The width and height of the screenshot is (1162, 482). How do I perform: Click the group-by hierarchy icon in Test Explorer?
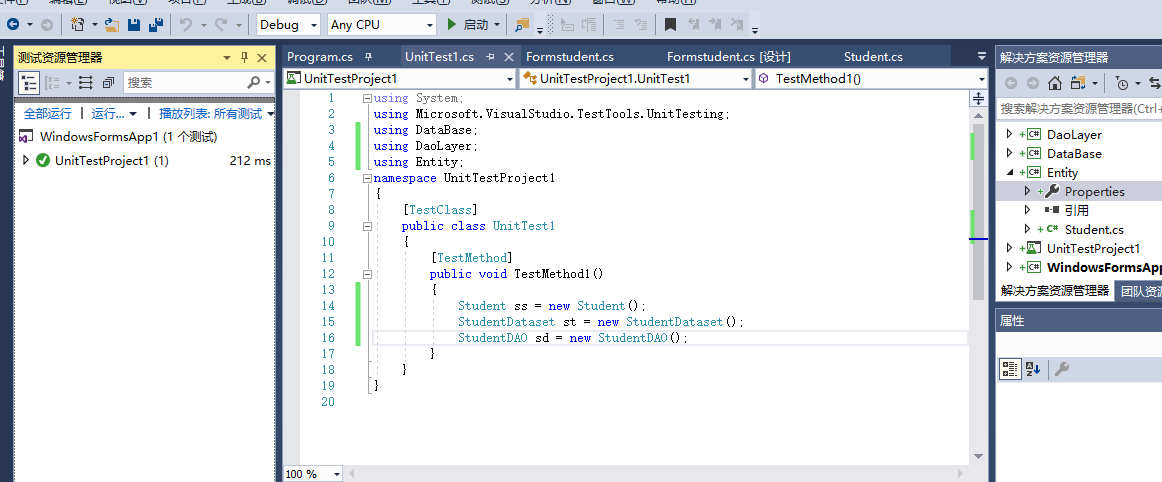(29, 82)
